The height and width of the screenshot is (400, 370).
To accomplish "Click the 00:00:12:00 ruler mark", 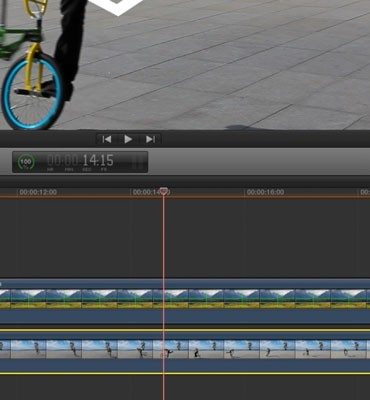I will 38,192.
